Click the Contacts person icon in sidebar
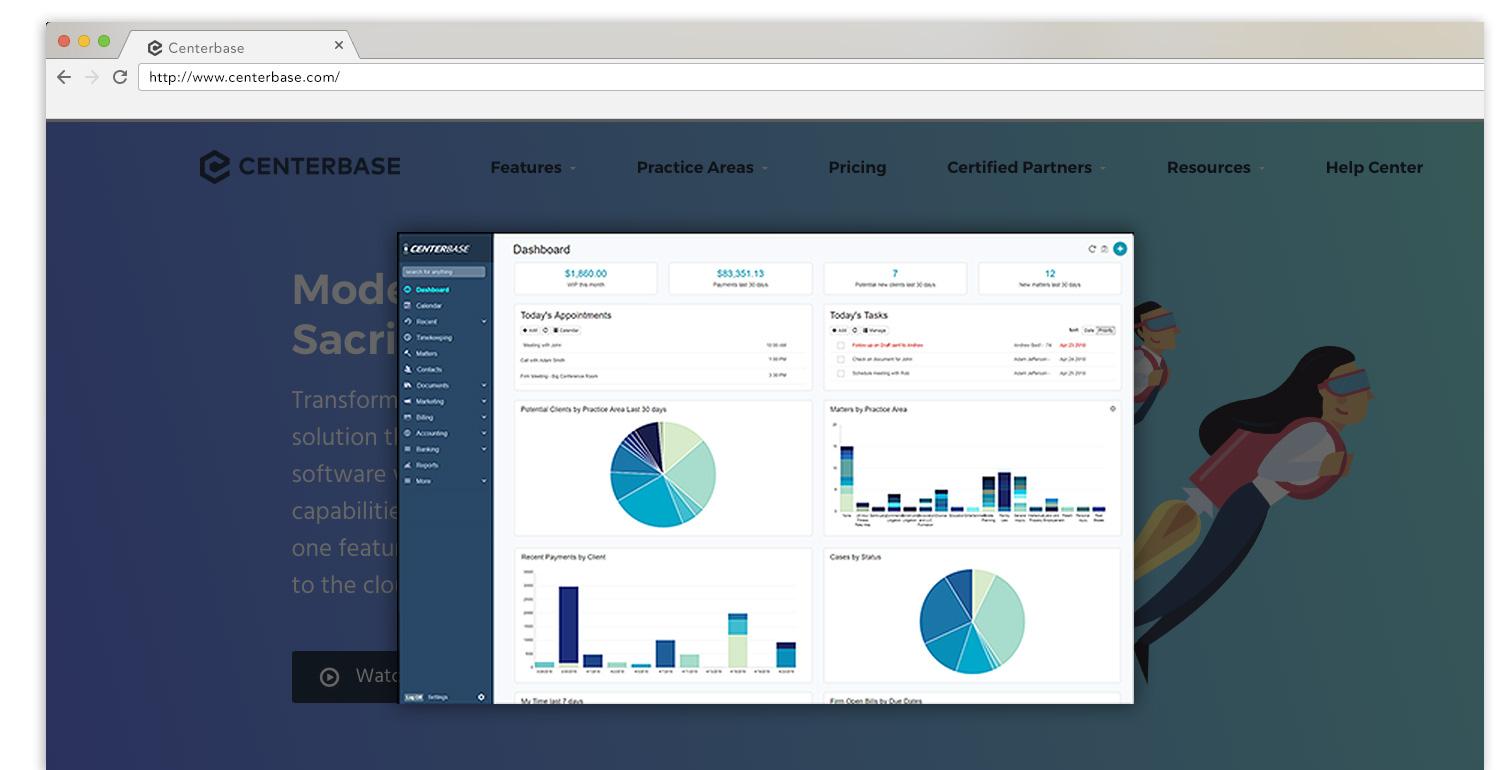1500x770 pixels. (x=408, y=370)
